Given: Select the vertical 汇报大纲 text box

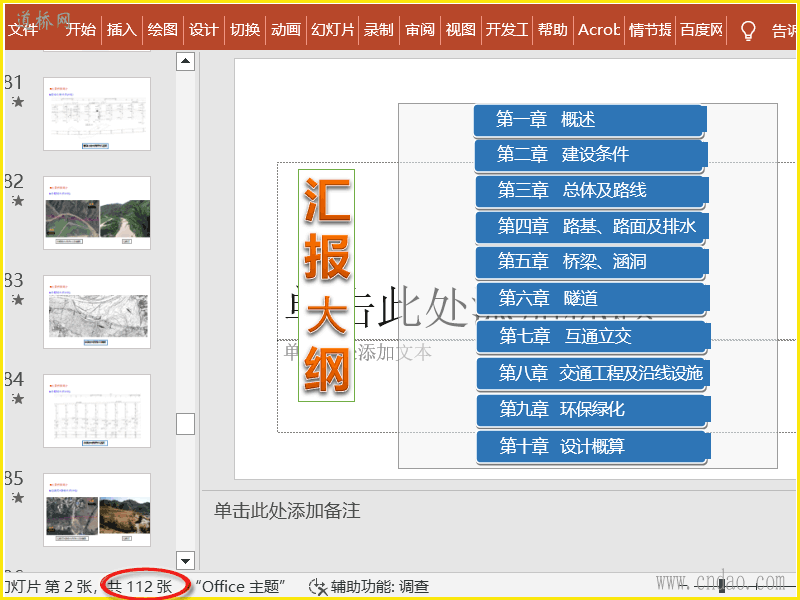Looking at the screenshot, I should [x=327, y=286].
